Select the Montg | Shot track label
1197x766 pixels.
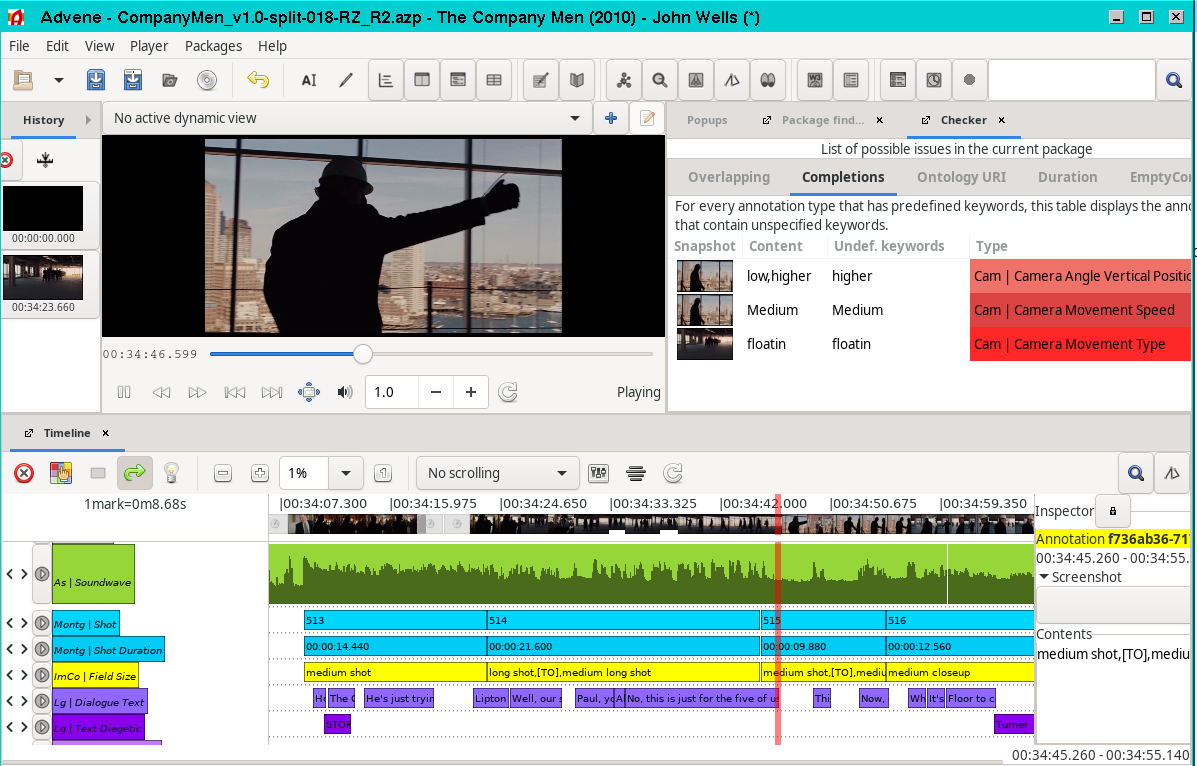[x=85, y=624]
